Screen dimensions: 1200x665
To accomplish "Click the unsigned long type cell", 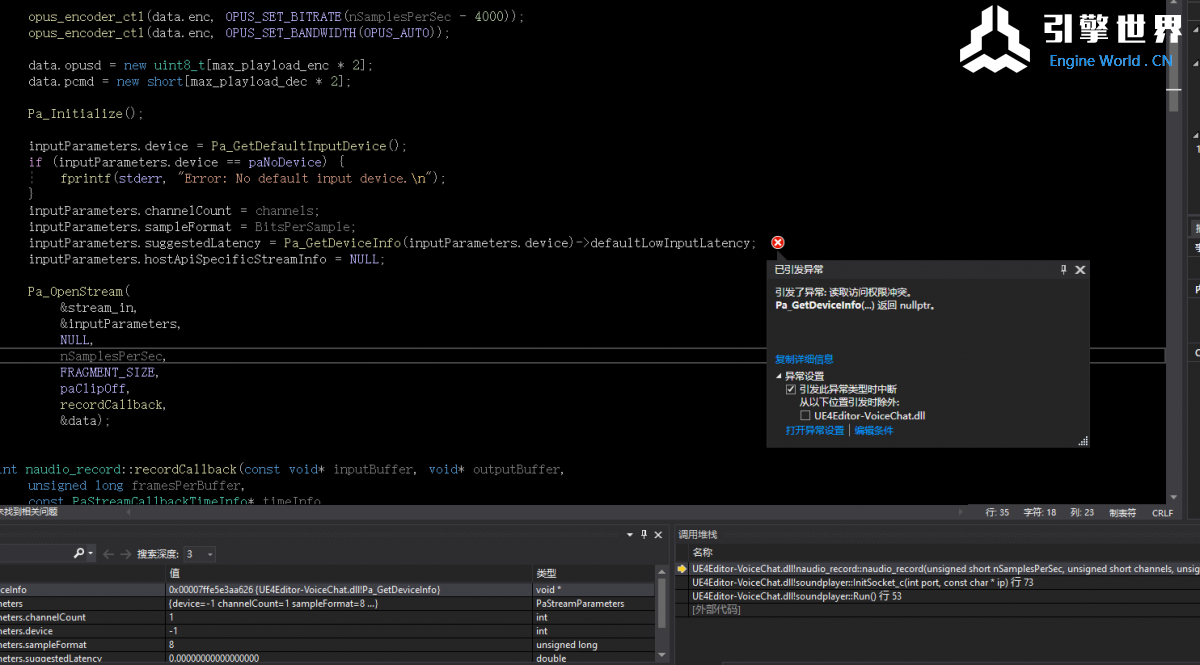I will point(594,645).
